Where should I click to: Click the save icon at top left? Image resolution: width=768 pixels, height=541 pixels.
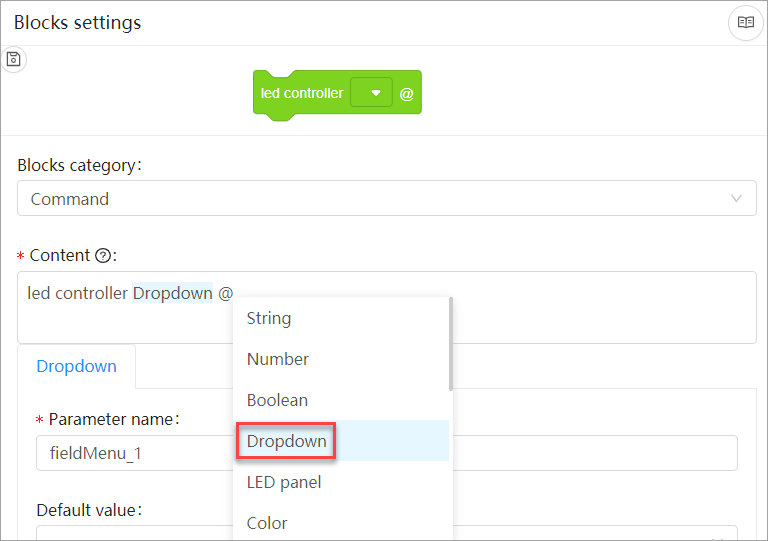(13, 60)
